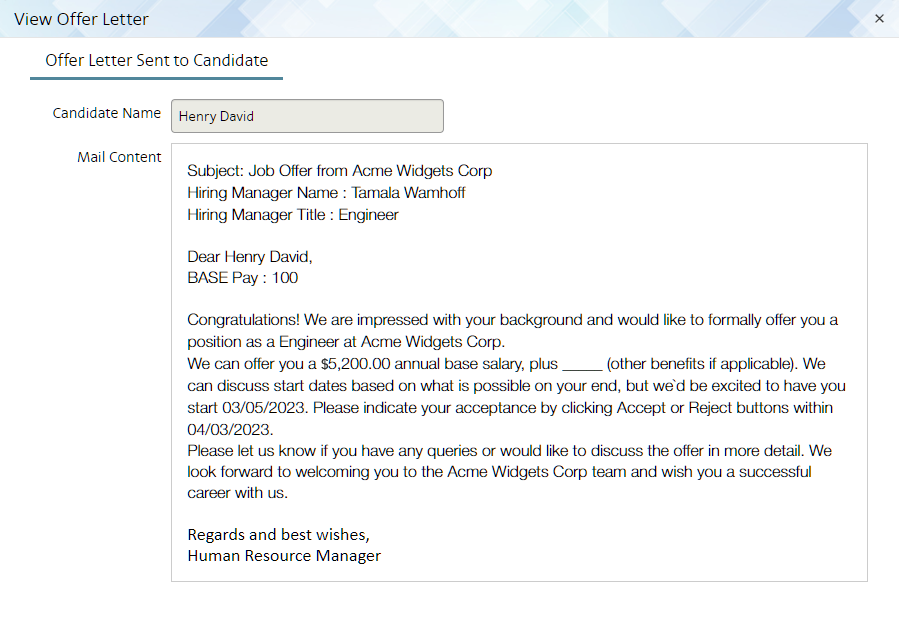This screenshot has width=899, height=617.
Task: Switch to the Offer Letter Sent to Candidate tab
Action: 155,61
